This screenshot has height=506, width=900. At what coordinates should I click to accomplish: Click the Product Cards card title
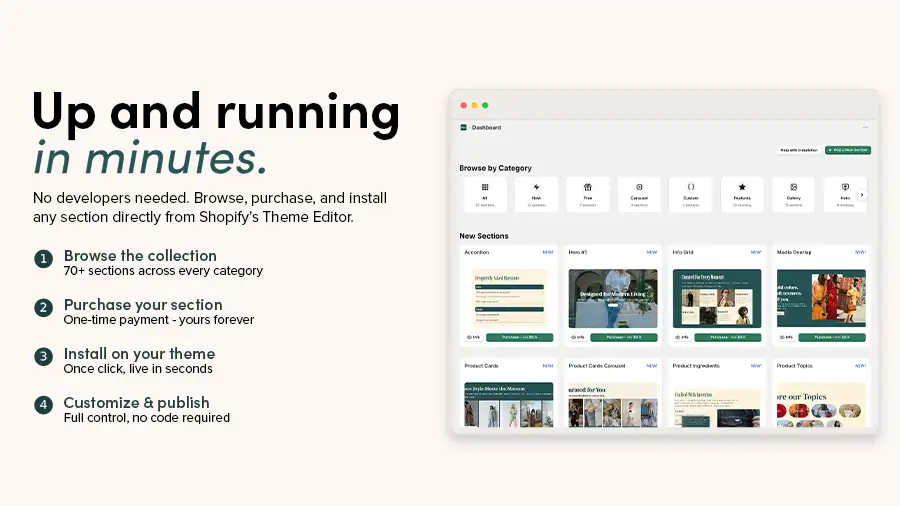[482, 366]
